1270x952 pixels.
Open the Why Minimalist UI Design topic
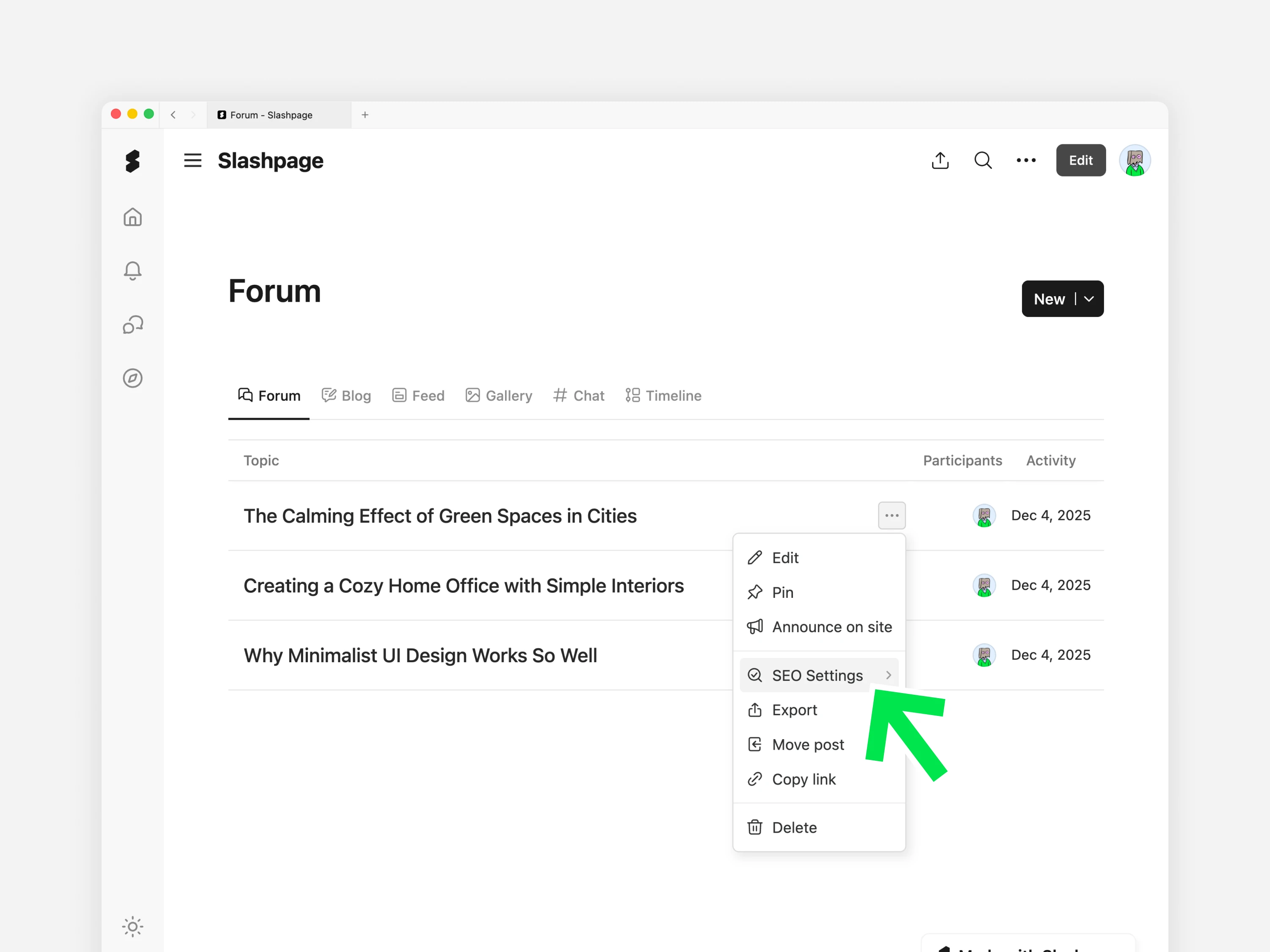point(420,655)
